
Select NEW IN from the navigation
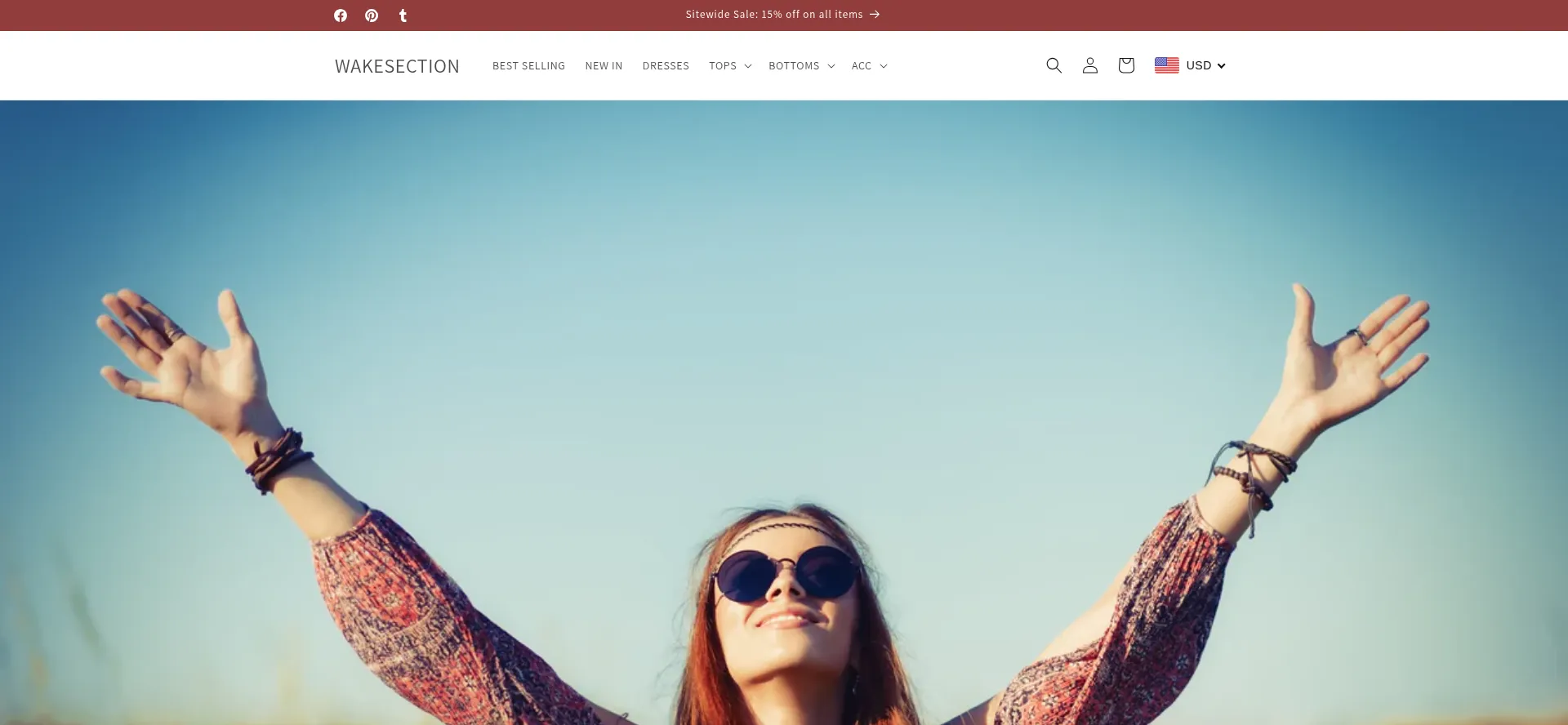(604, 66)
